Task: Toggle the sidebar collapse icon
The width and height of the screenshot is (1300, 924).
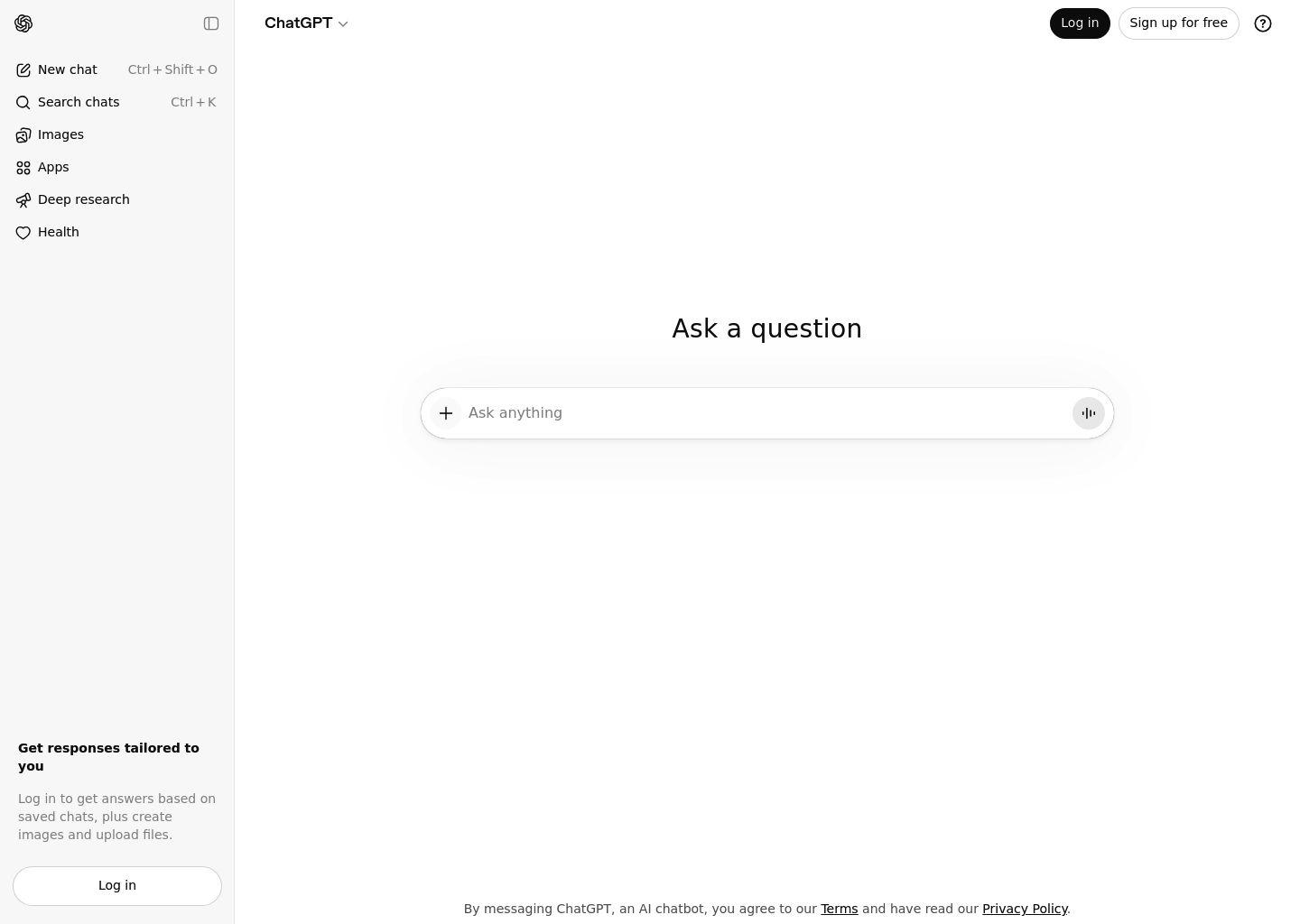Action: (x=211, y=23)
